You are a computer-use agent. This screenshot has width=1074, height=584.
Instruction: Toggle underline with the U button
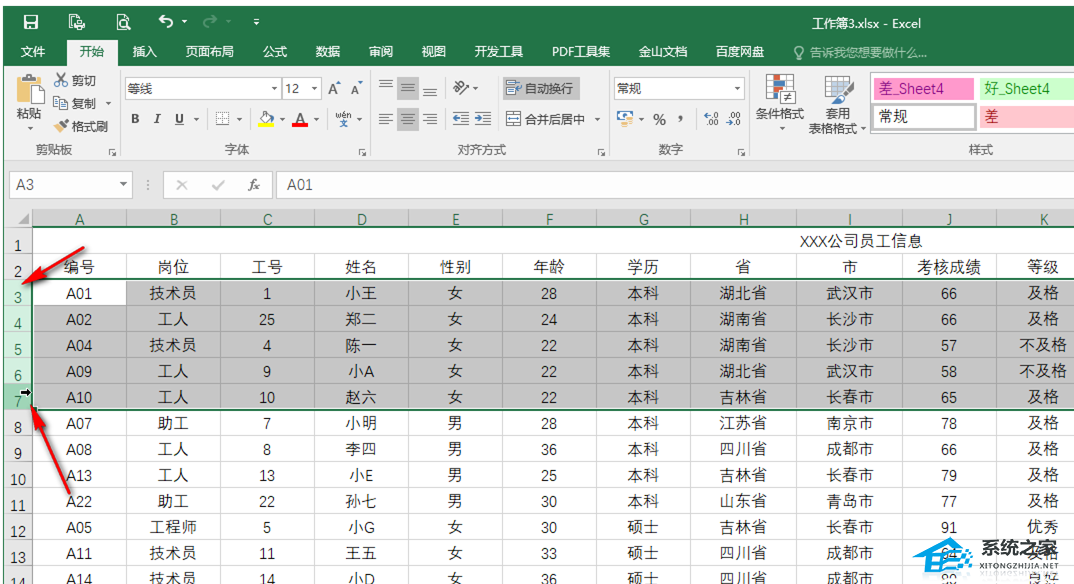[x=179, y=119]
